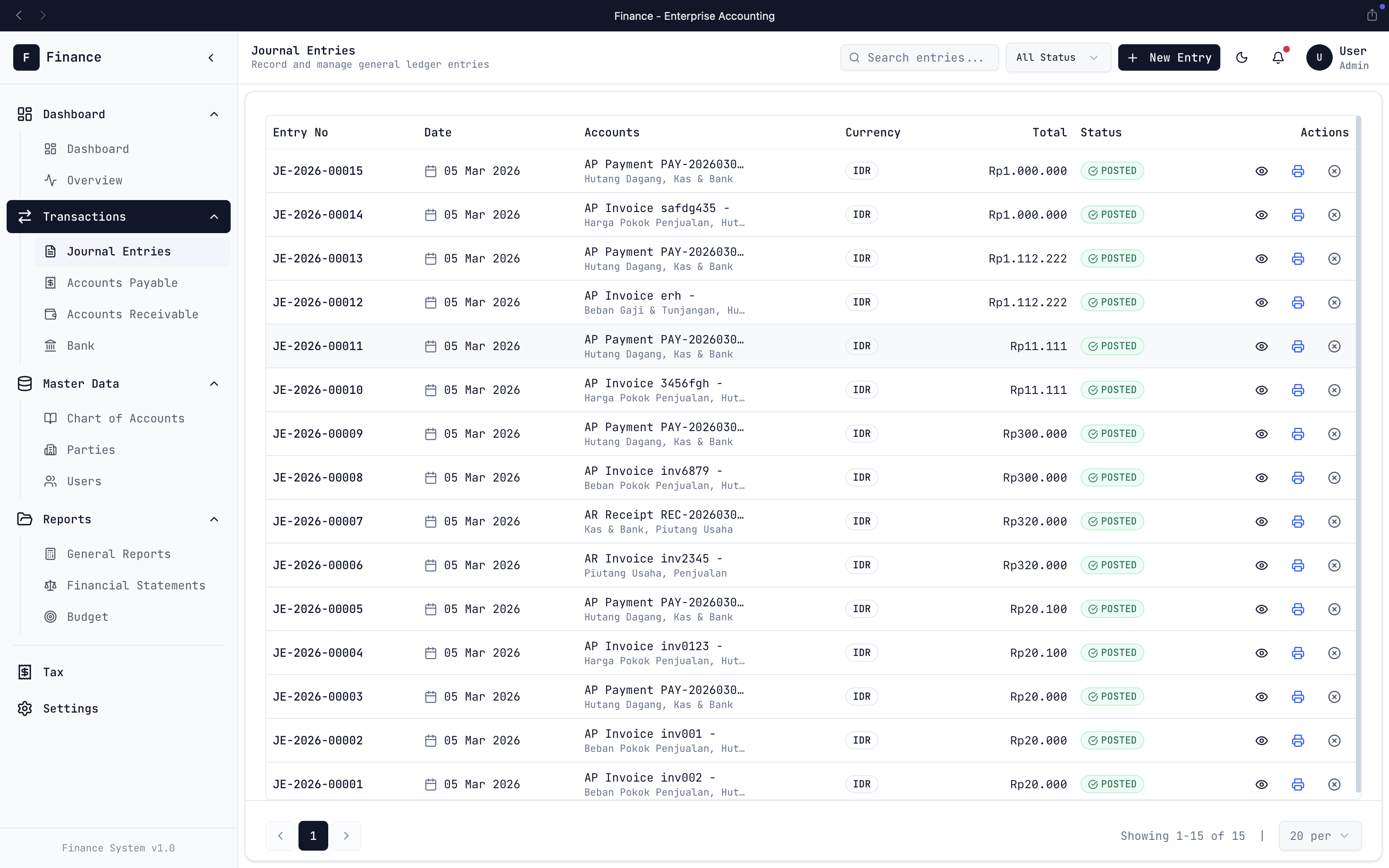Screen dimensions: 1389x868
Task: Click the New Entry button
Action: (1169, 57)
